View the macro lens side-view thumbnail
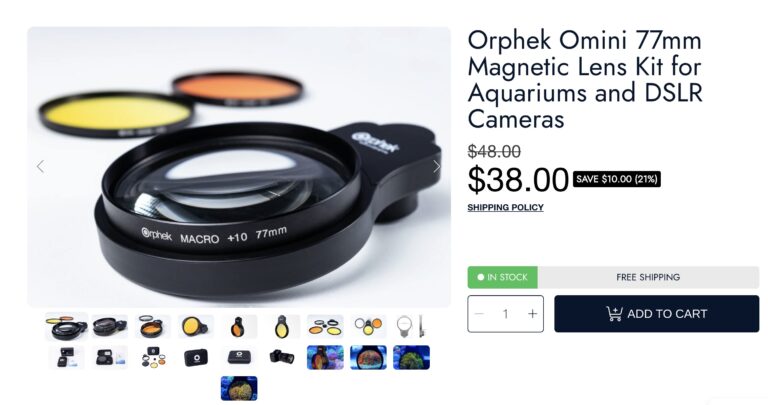This screenshot has height=405, width=768. (x=109, y=327)
